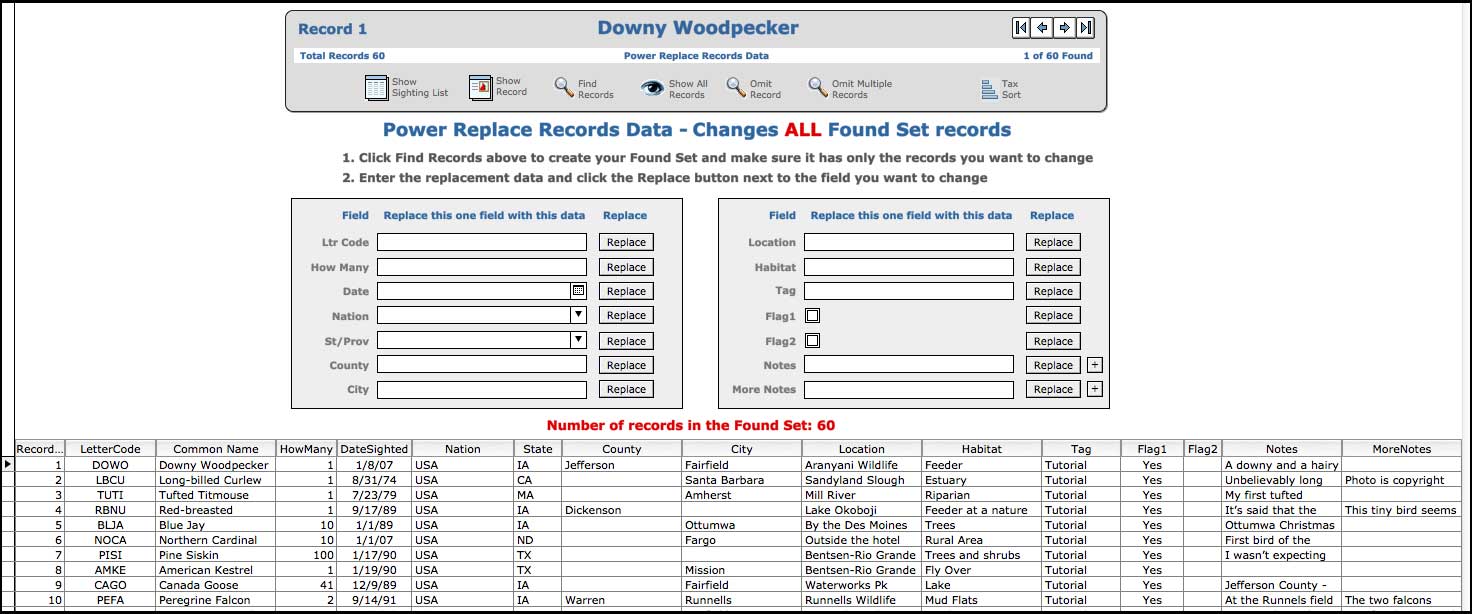Click Omit Multiple Records icon
The height and width of the screenshot is (614, 1472).
(x=817, y=87)
